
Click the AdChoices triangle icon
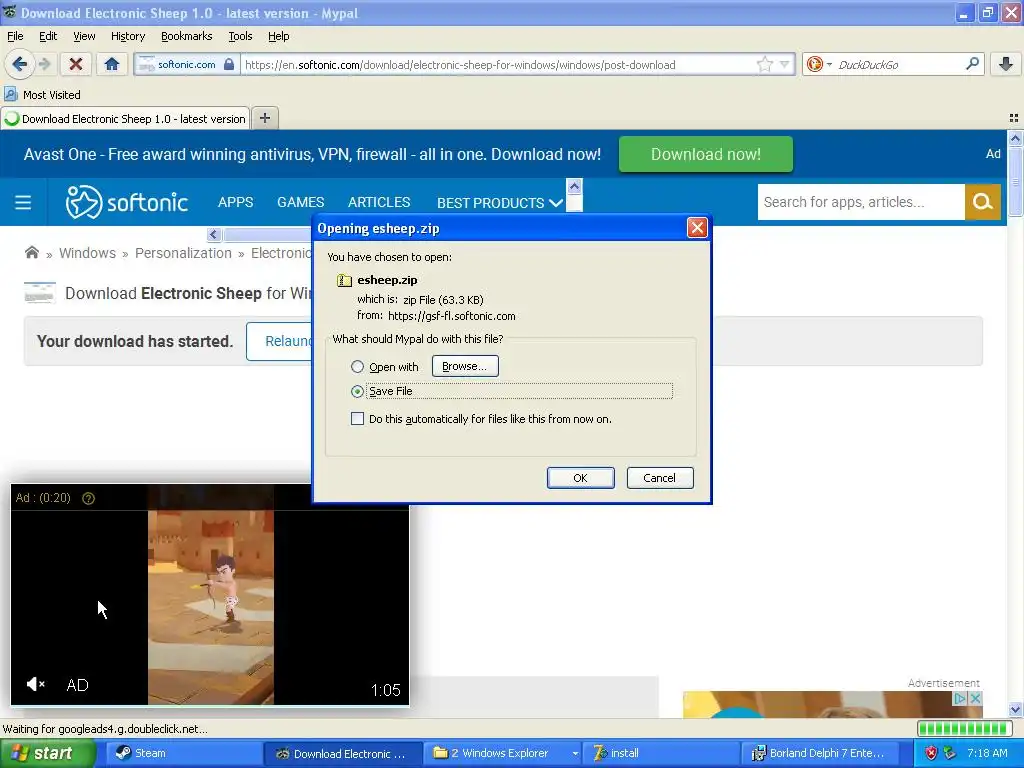pos(960,698)
